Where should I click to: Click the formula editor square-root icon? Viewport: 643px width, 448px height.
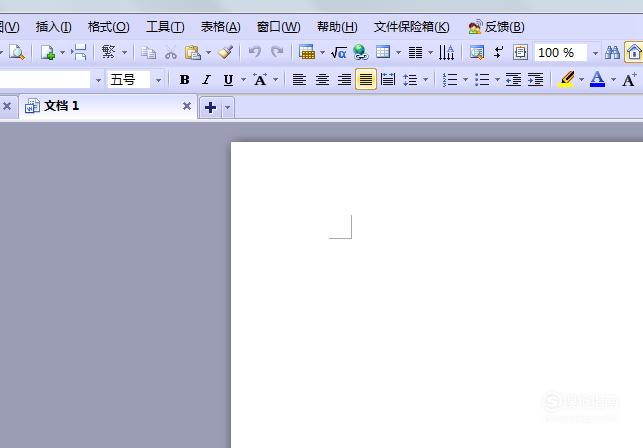[x=339, y=53]
